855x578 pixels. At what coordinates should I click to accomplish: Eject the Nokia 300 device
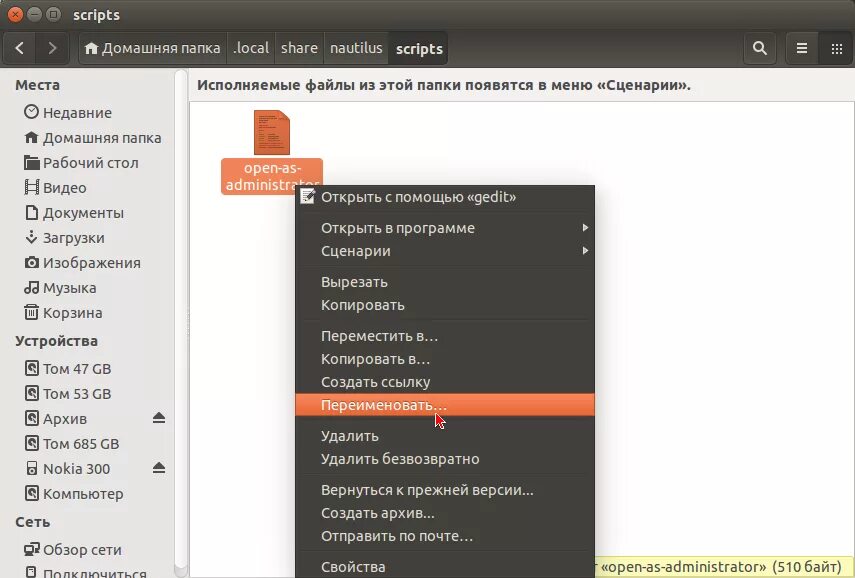(x=158, y=468)
